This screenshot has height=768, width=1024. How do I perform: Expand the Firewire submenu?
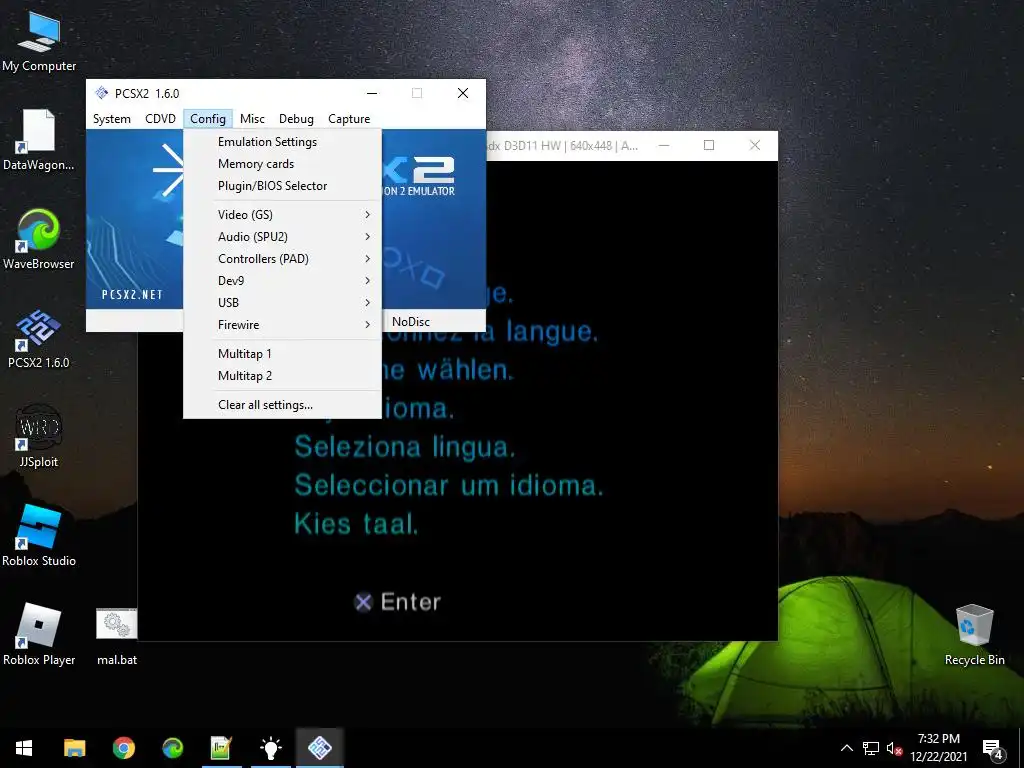[x=282, y=325]
